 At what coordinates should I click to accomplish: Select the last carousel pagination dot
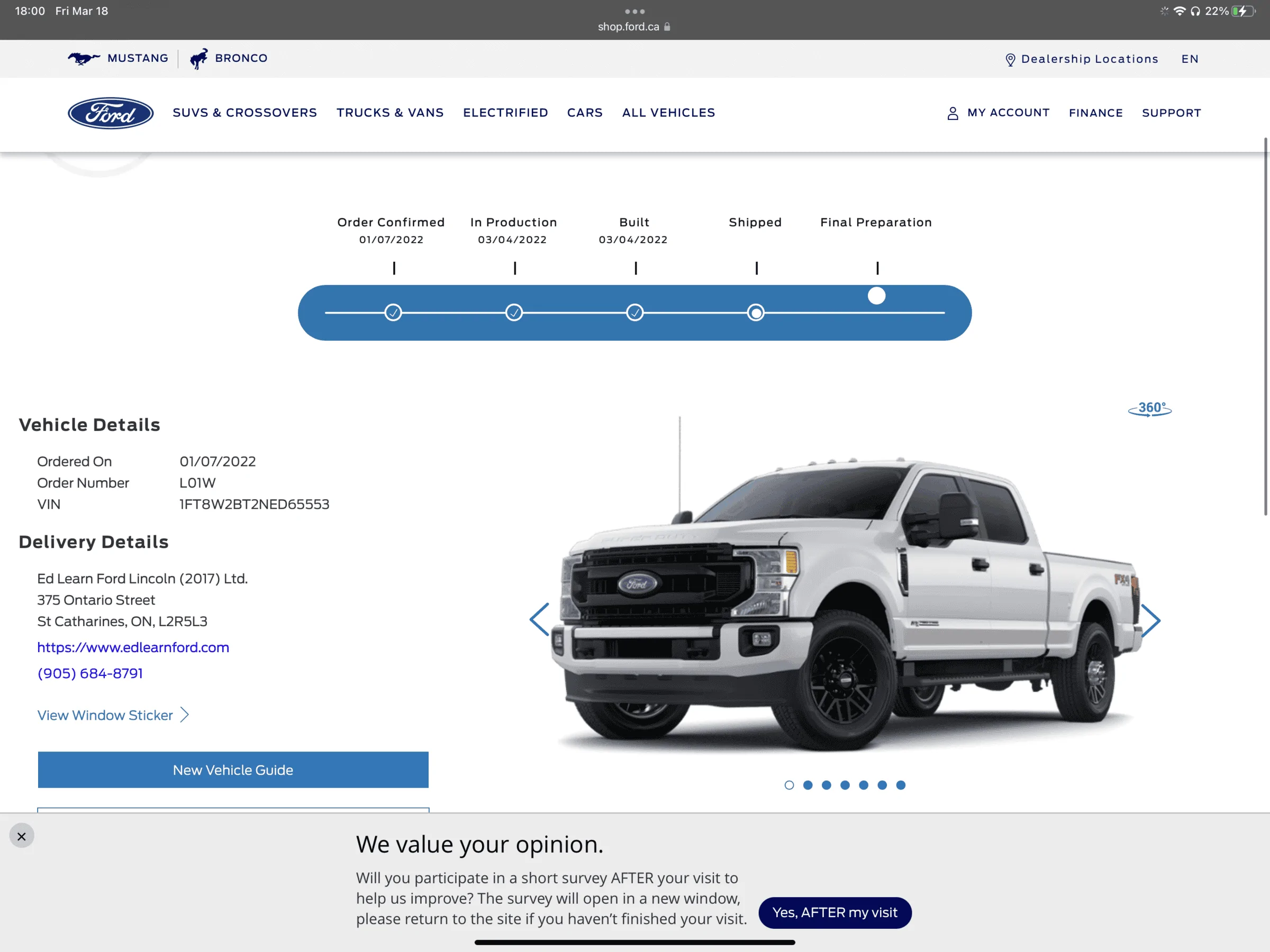[x=901, y=785]
